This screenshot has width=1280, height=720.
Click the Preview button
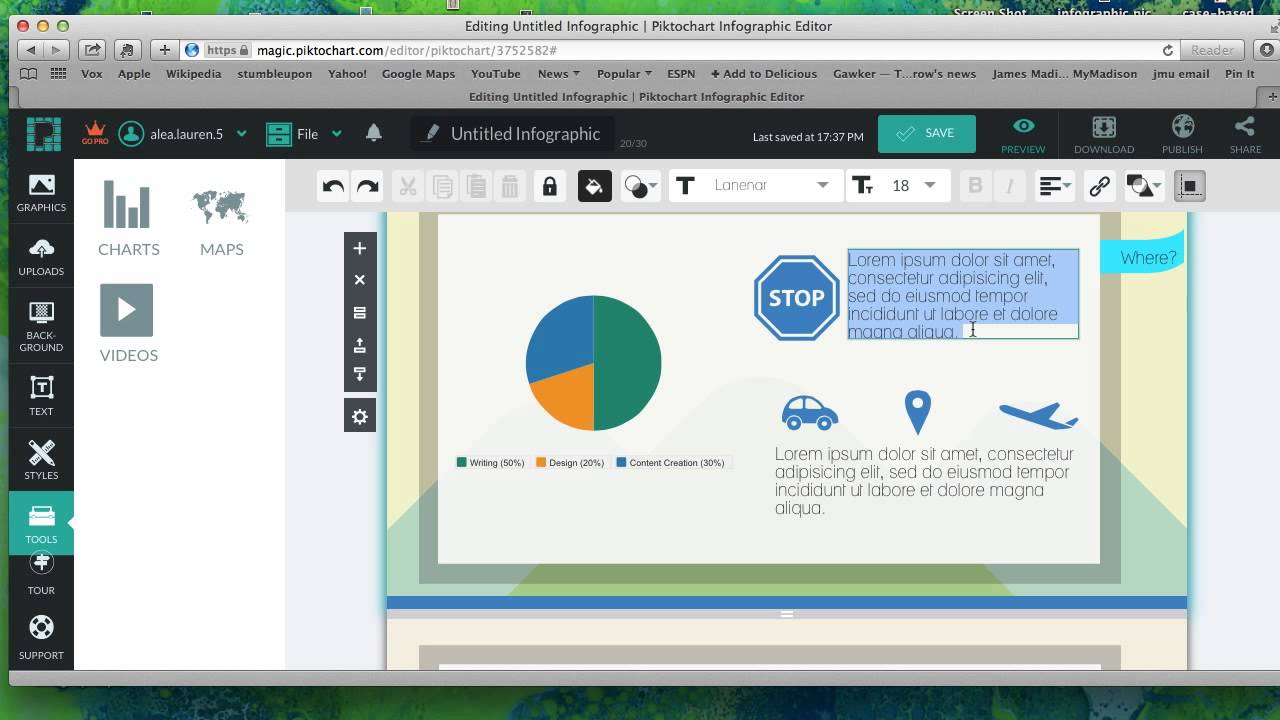[1023, 135]
